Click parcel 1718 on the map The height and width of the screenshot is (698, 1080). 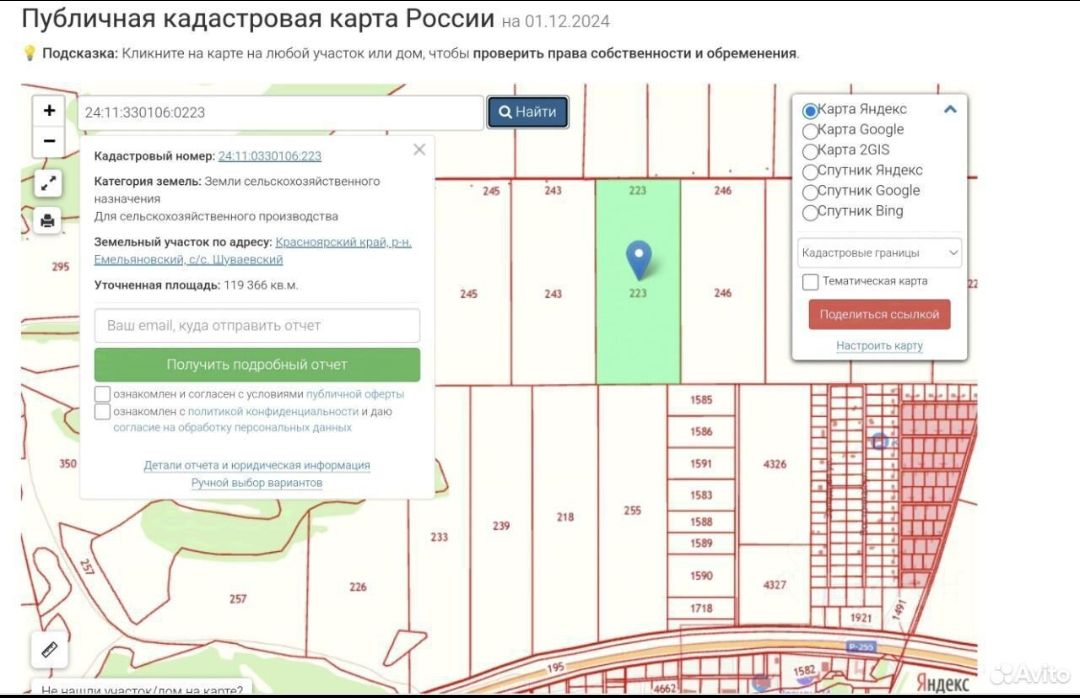coord(701,608)
